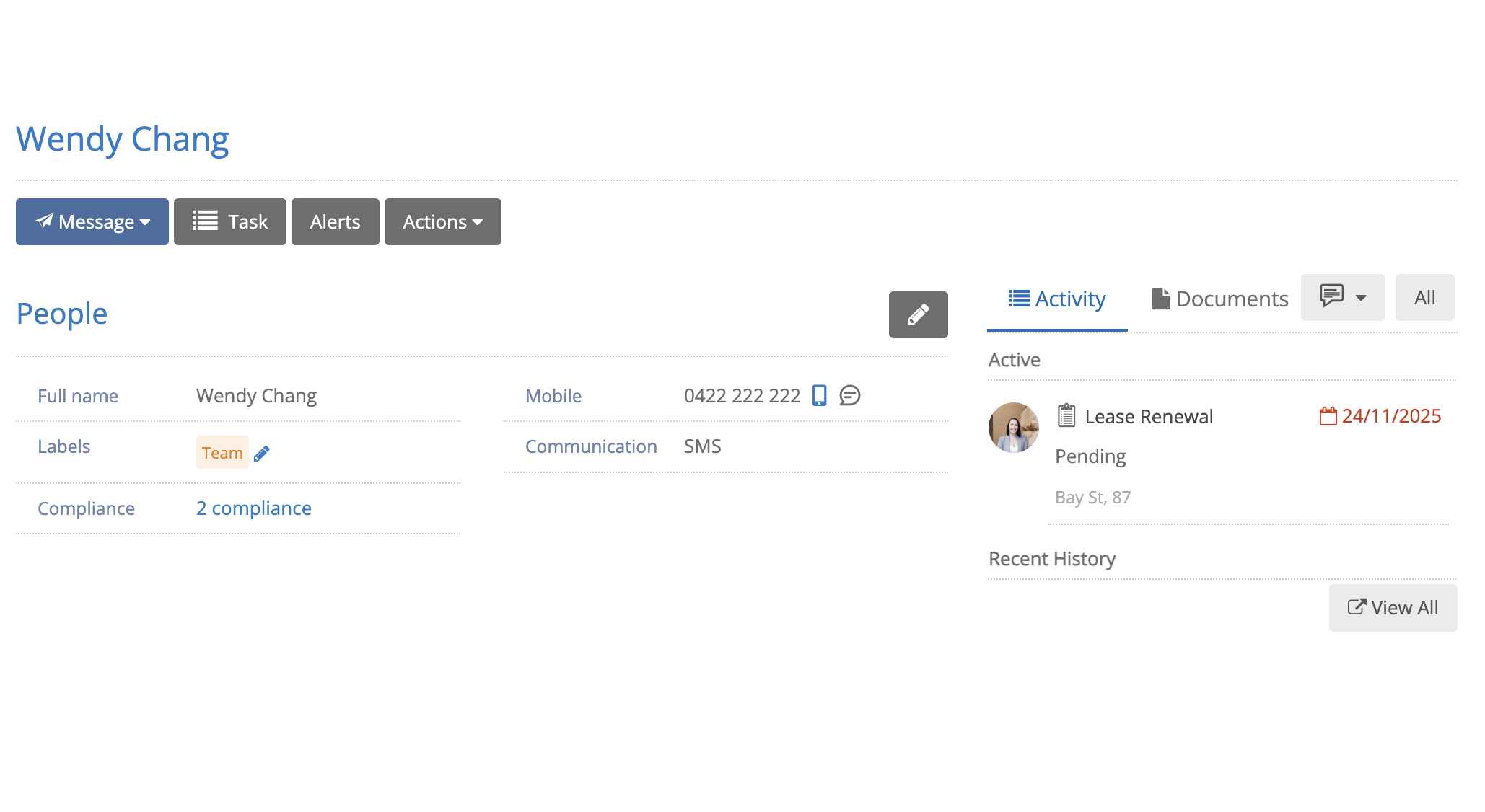Click the People section heading

click(x=62, y=314)
